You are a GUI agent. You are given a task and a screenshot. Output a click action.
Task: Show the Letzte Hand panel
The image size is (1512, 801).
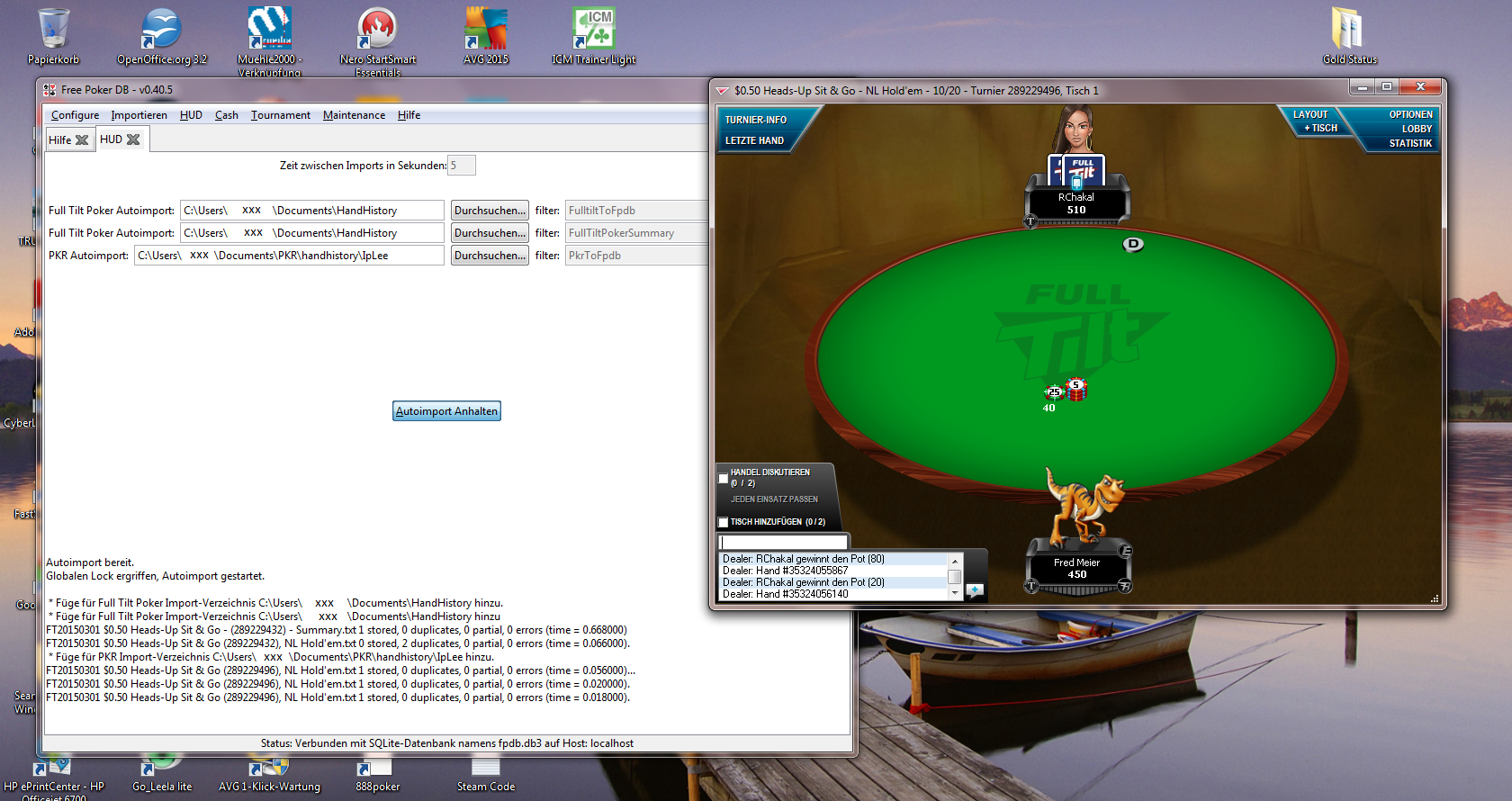pos(754,140)
